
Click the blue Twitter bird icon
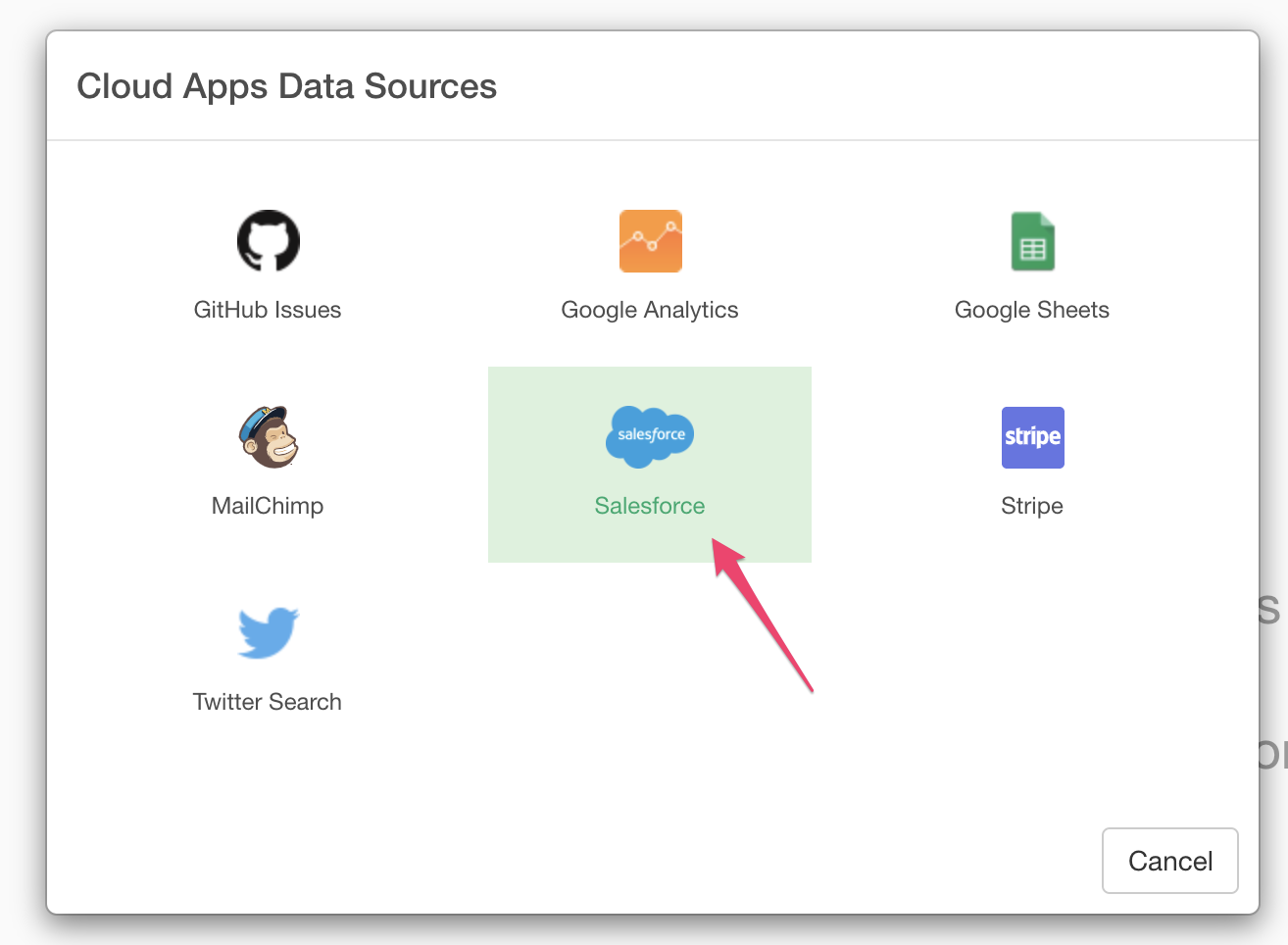point(268,632)
